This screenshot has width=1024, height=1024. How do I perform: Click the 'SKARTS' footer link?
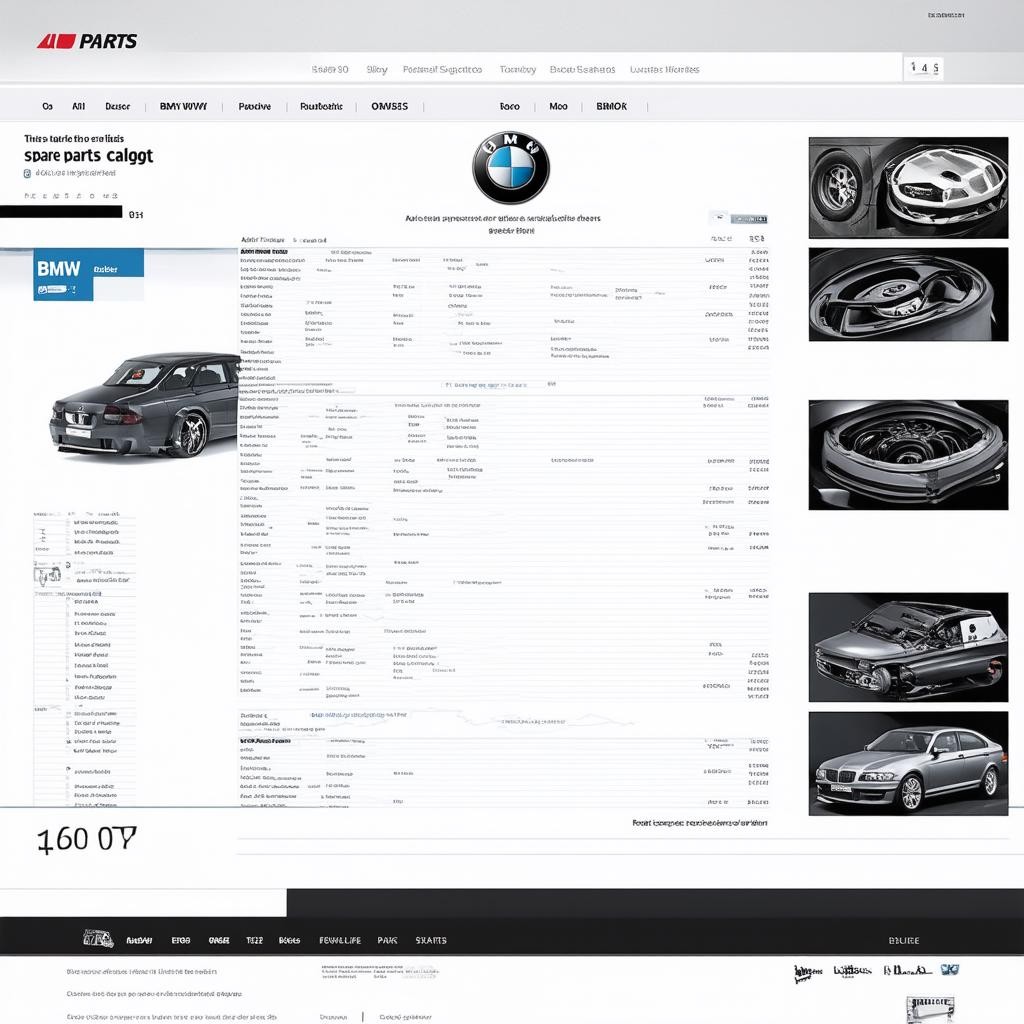(x=431, y=940)
